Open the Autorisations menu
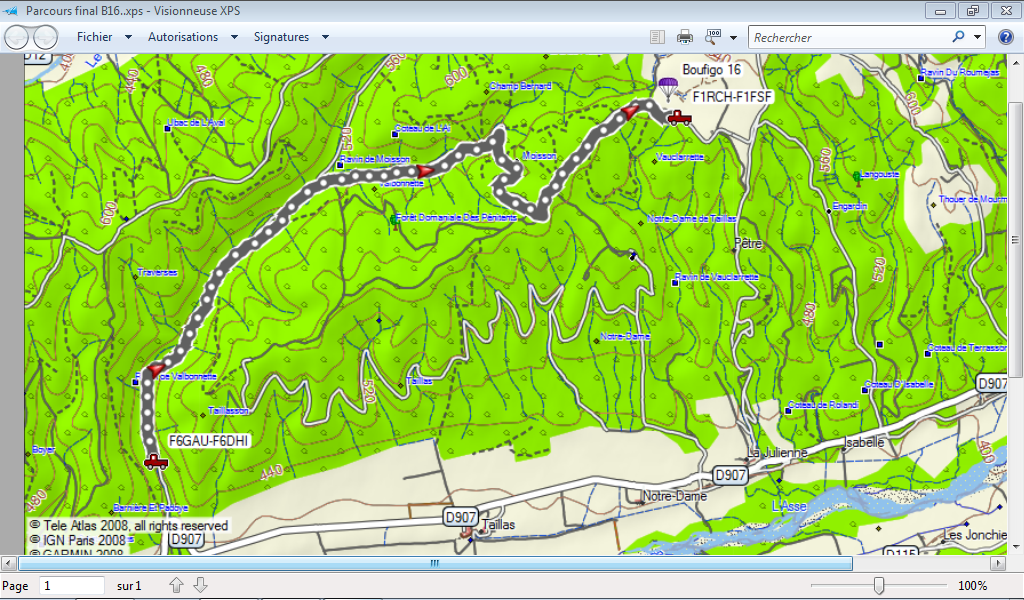The image size is (1024, 600). click(x=192, y=37)
